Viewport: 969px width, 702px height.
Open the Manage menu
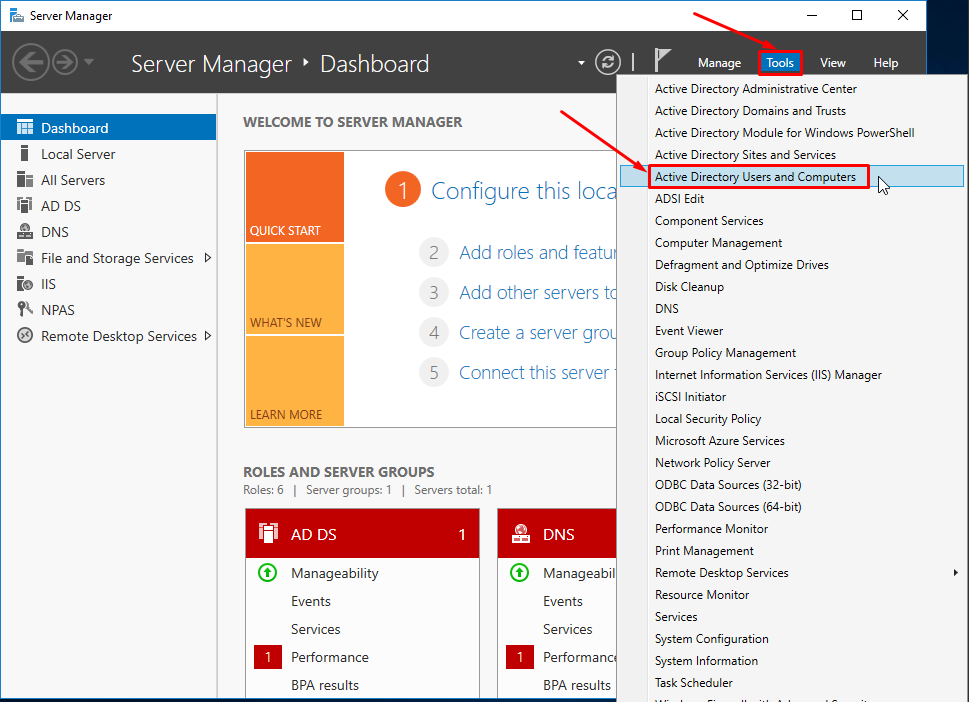pos(719,63)
